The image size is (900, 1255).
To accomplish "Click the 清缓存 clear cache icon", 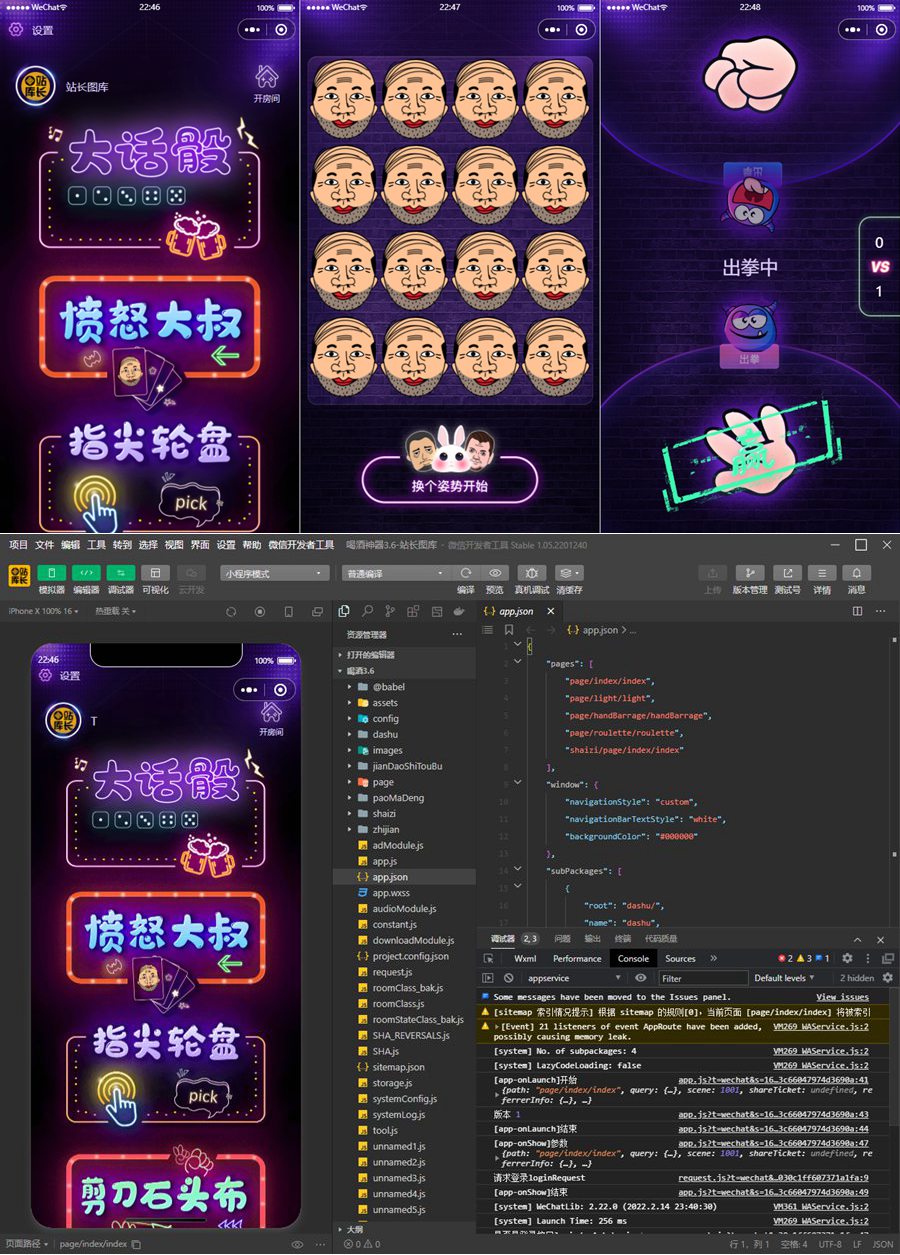I will click(x=569, y=573).
